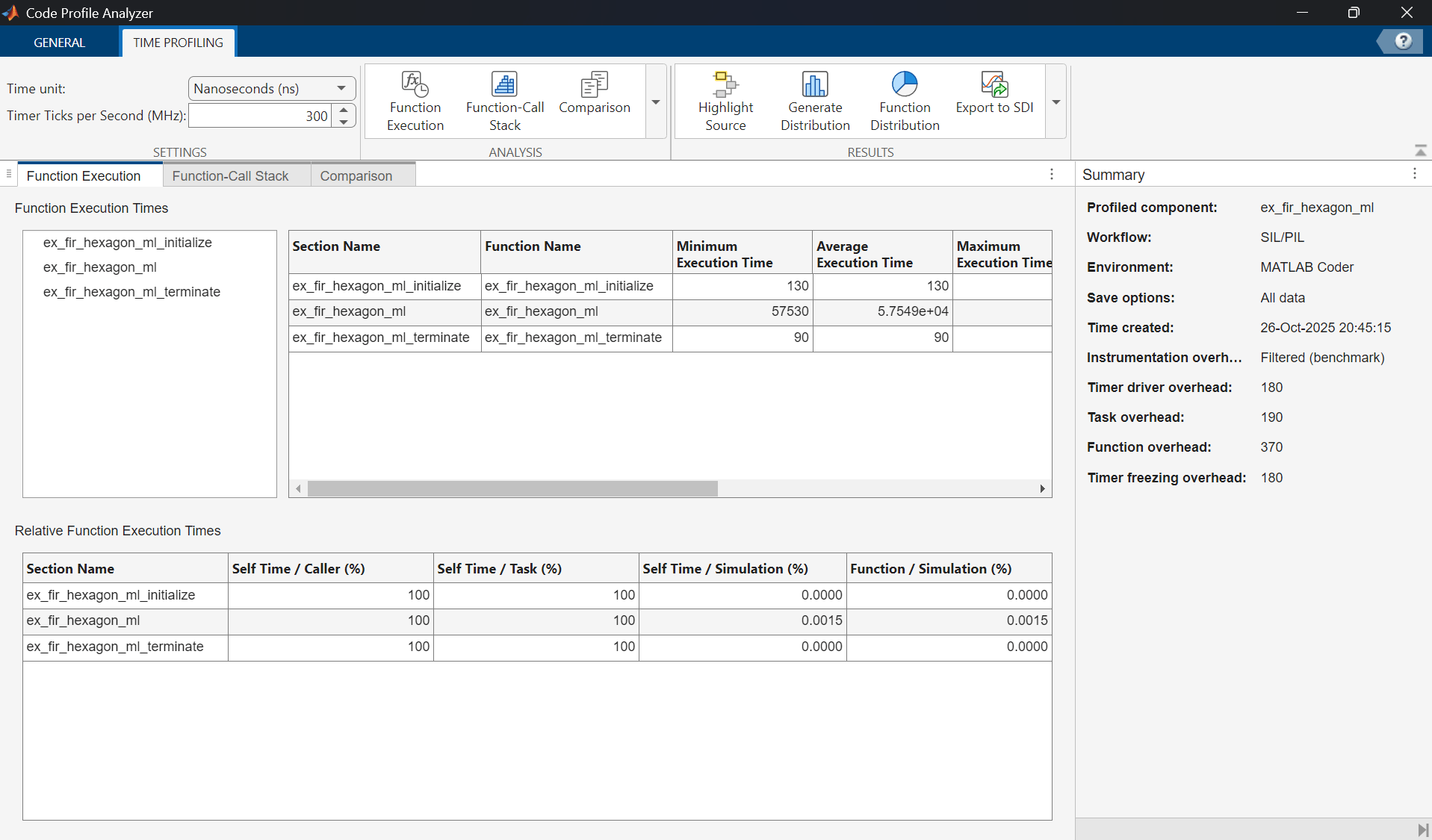Image resolution: width=1432 pixels, height=840 pixels.
Task: Activate Highlight Source results view
Action: (725, 101)
